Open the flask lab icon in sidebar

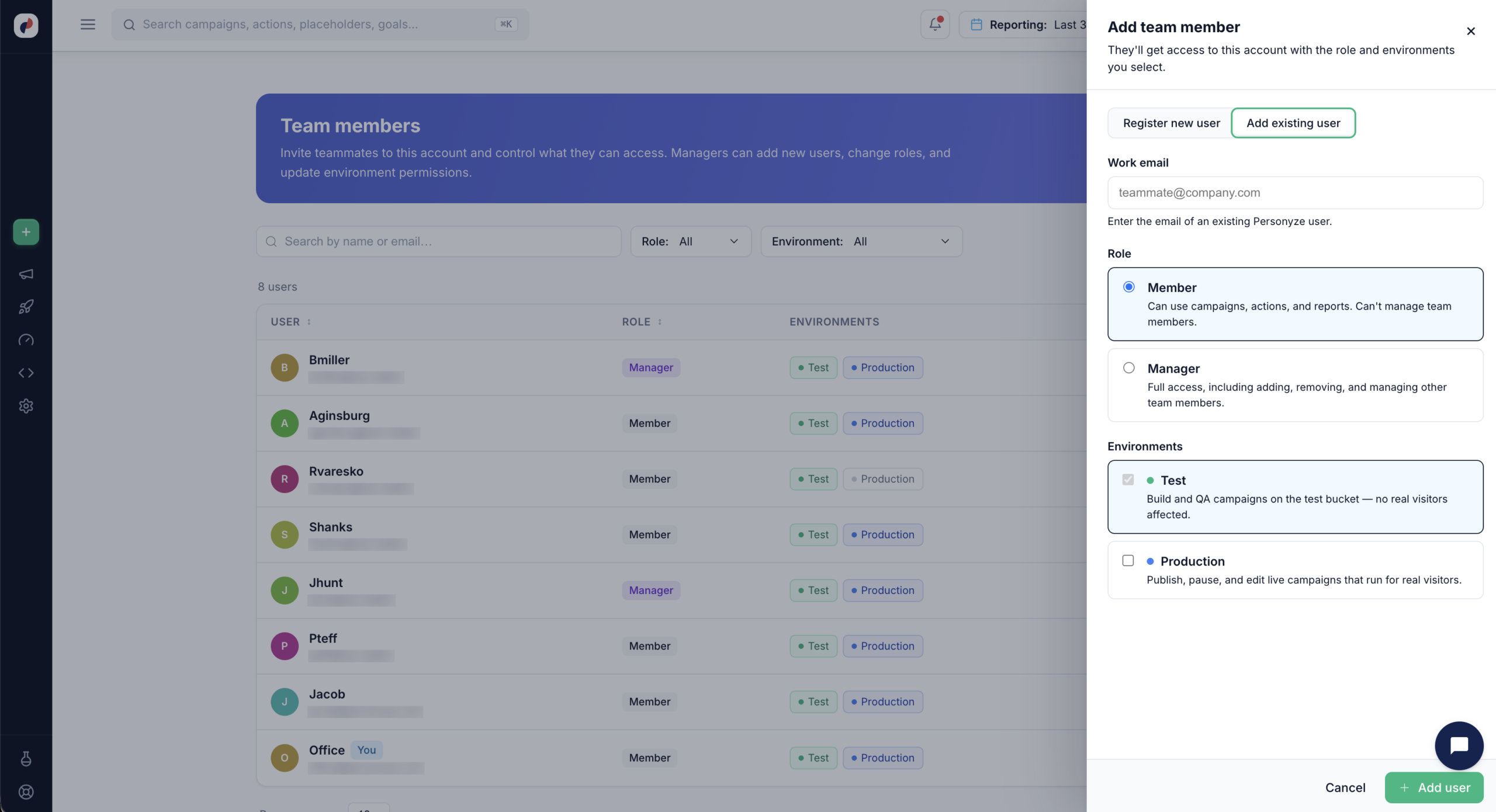26,759
